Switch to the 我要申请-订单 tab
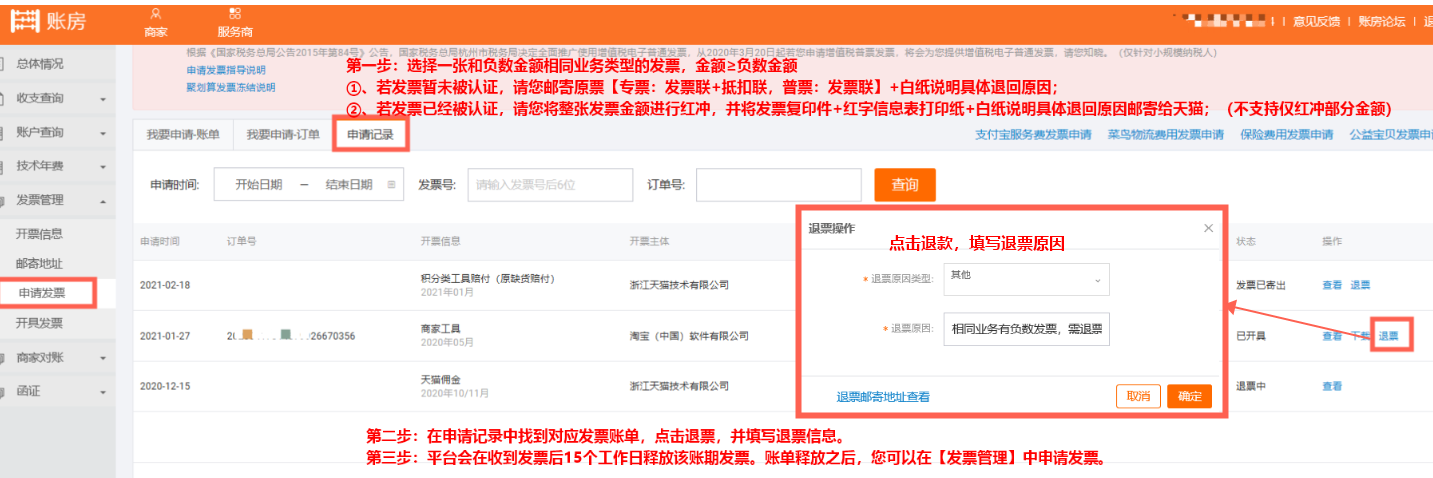The width and height of the screenshot is (1433, 478). [x=283, y=134]
